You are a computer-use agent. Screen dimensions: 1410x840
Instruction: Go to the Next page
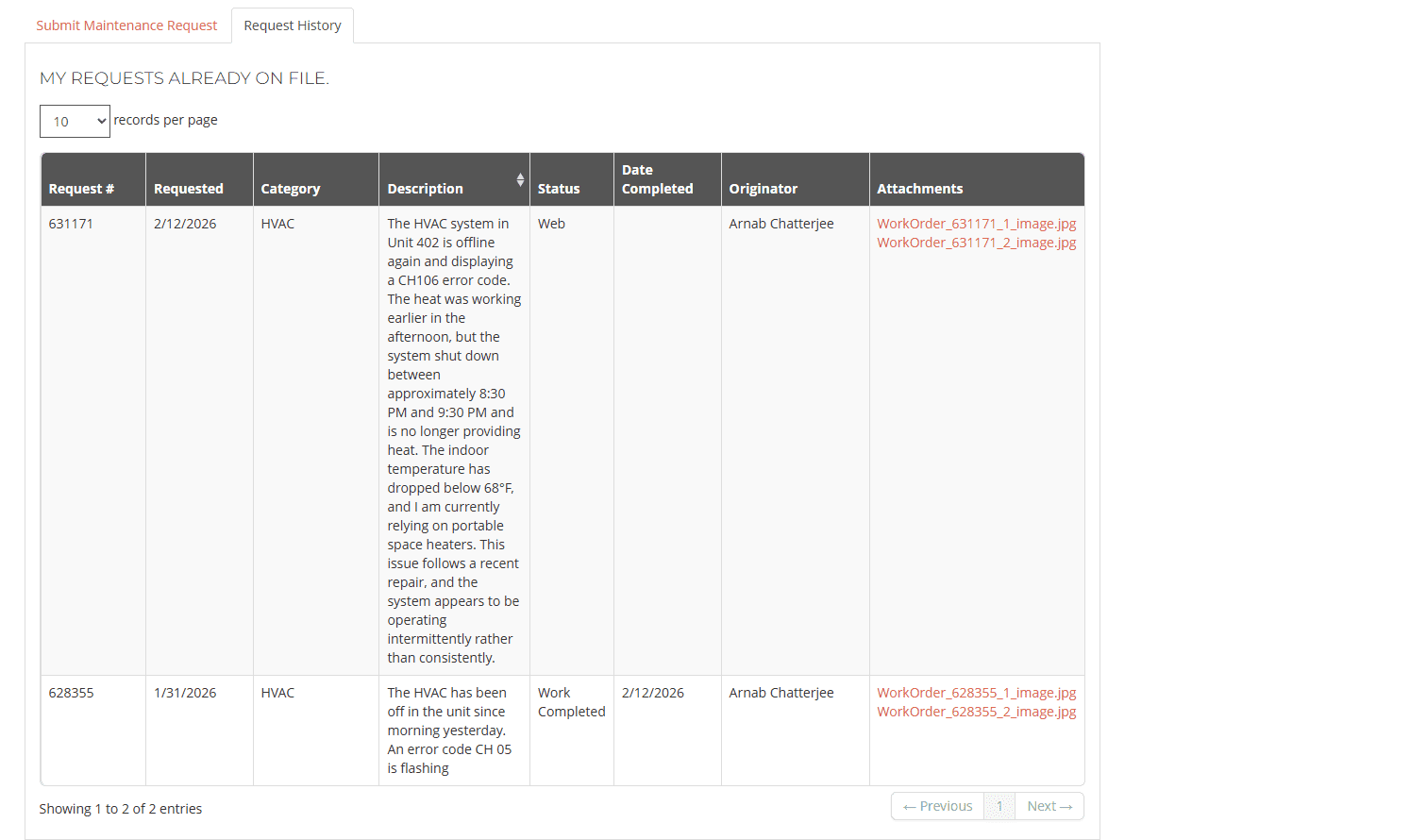pos(1049,806)
